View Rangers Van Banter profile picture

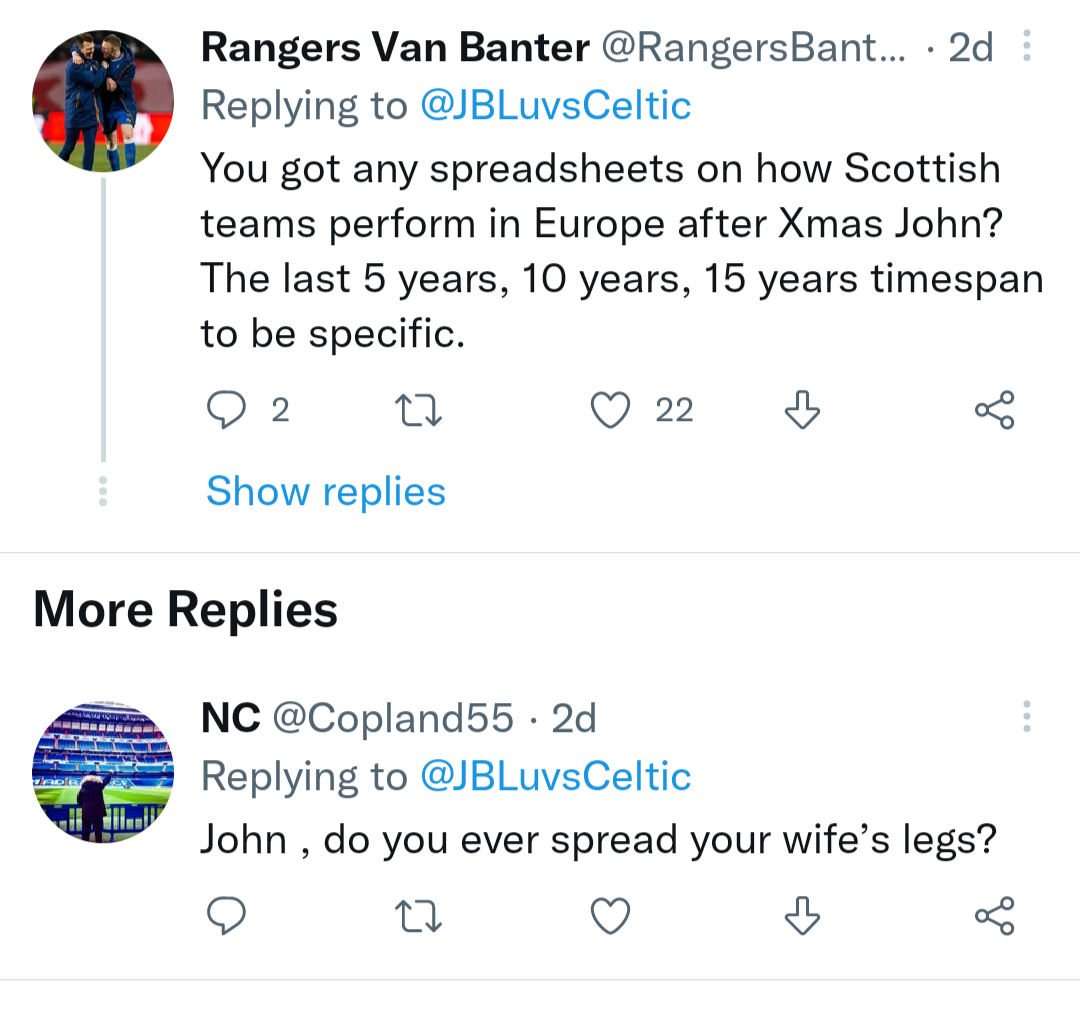tap(103, 101)
